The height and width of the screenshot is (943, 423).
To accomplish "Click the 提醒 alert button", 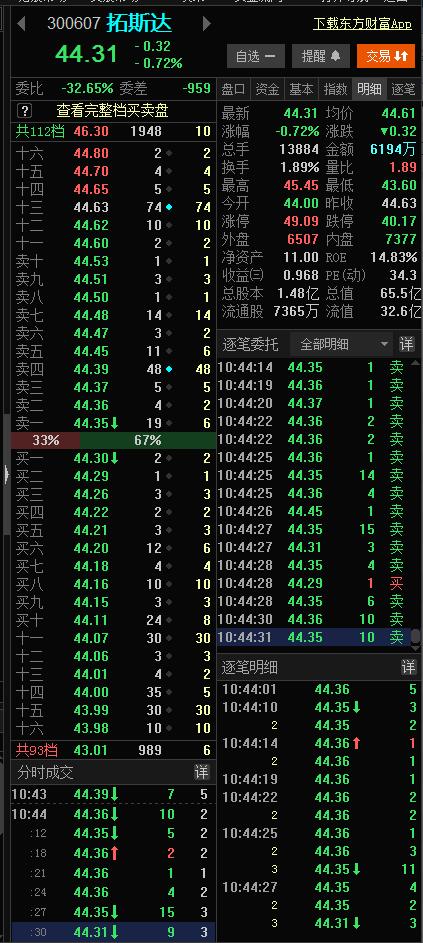I will click(321, 56).
